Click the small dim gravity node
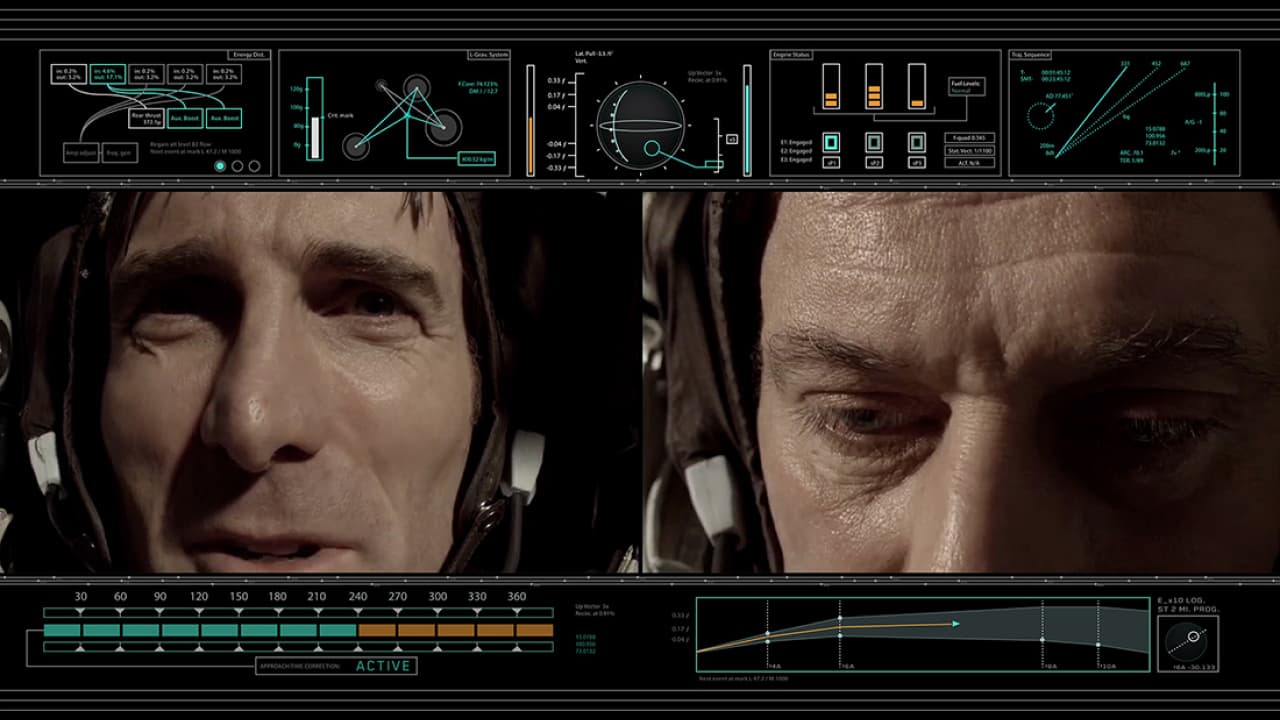 (381, 86)
